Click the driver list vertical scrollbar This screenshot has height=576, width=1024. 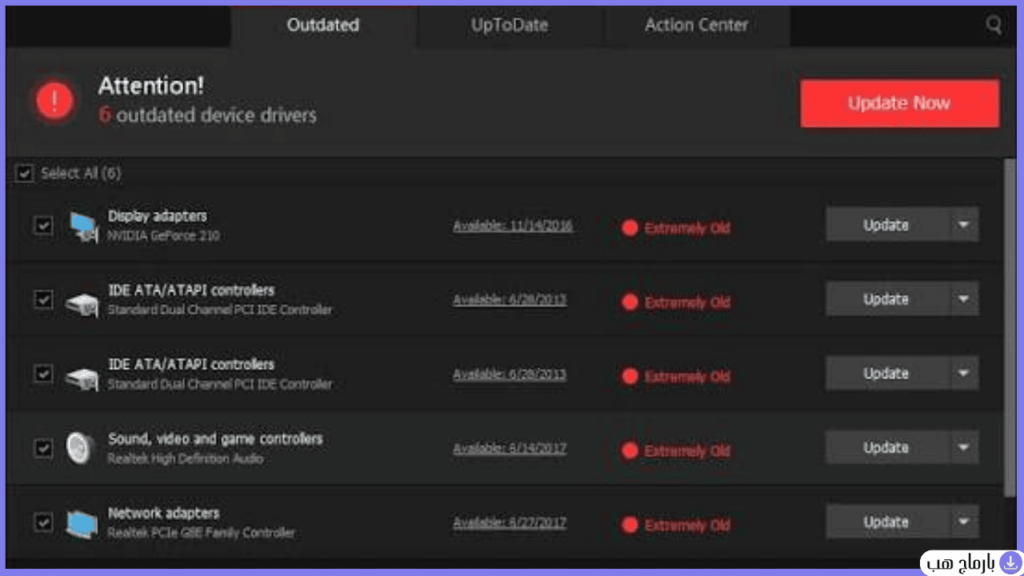coord(1010,327)
